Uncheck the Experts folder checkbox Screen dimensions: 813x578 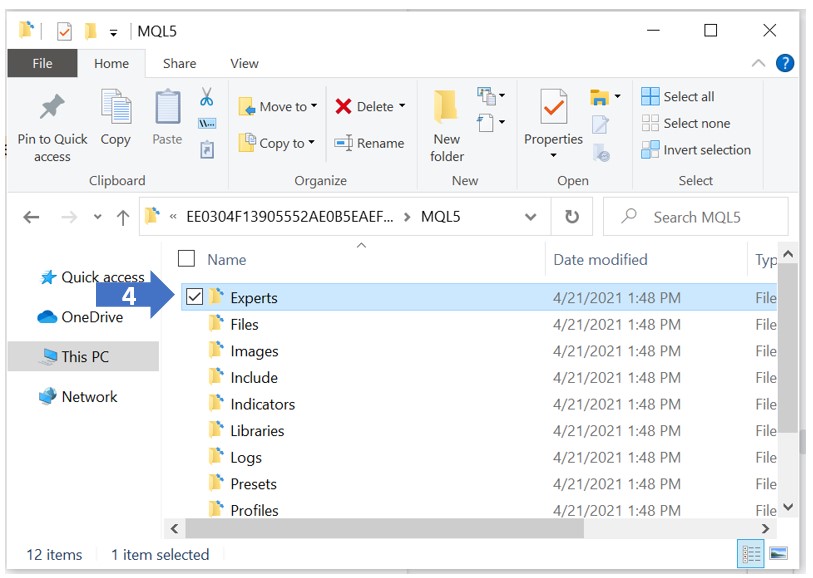click(195, 297)
